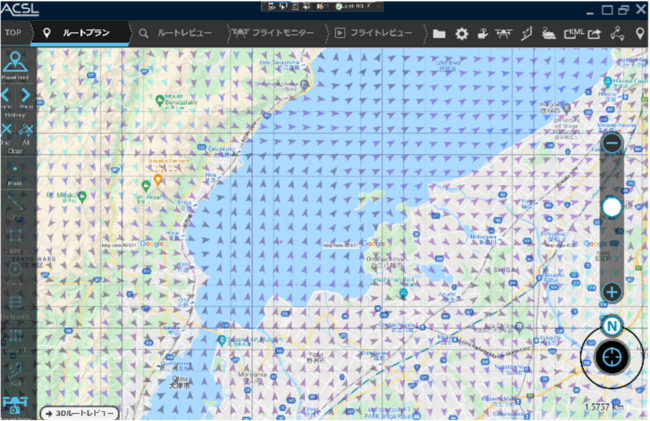This screenshot has width=650, height=421.
Task: Click the orange Biwako Terrace marker
Action: pyautogui.click(x=158, y=179)
